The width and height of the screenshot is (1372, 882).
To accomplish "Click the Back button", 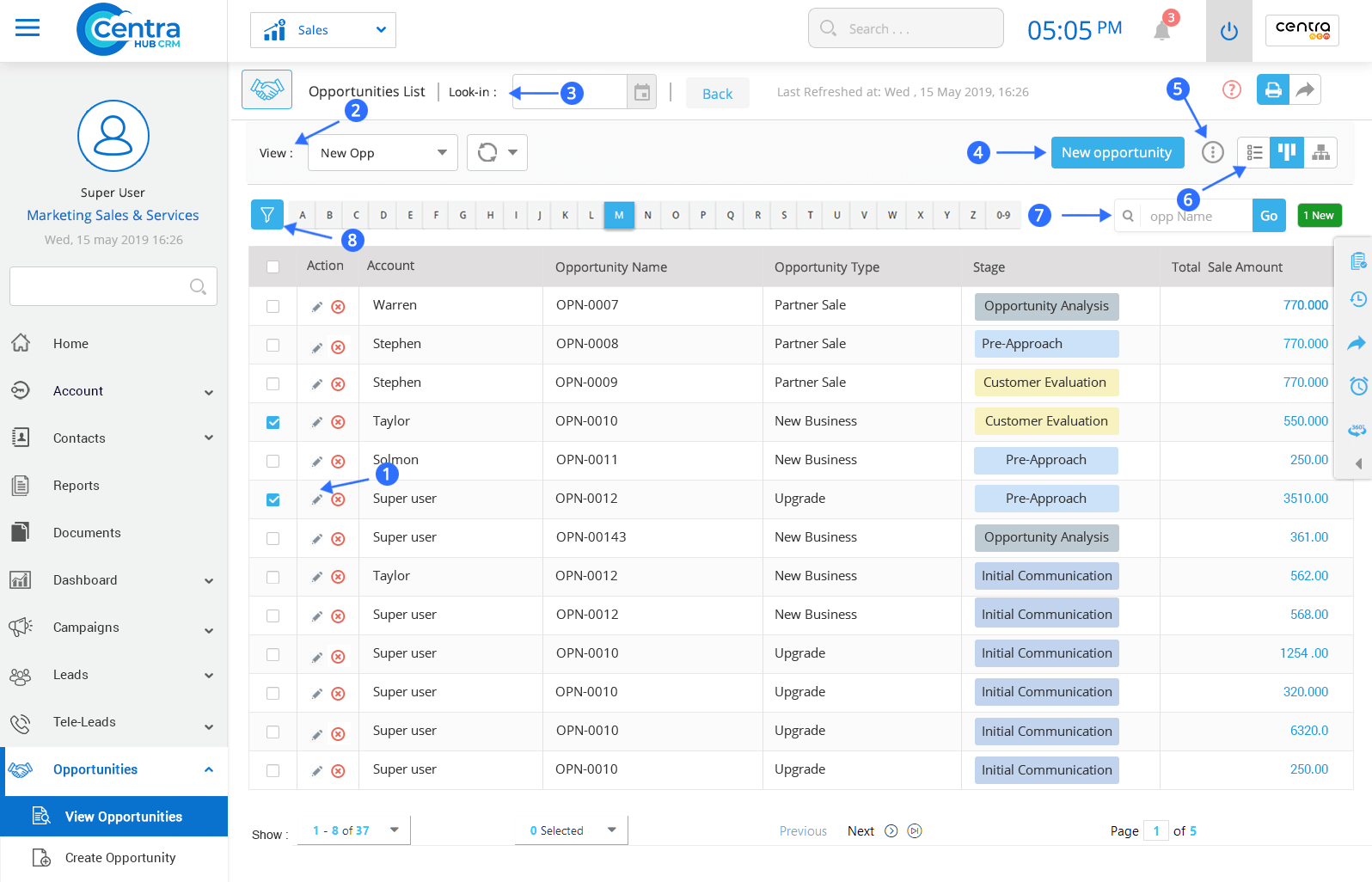I will coord(717,94).
